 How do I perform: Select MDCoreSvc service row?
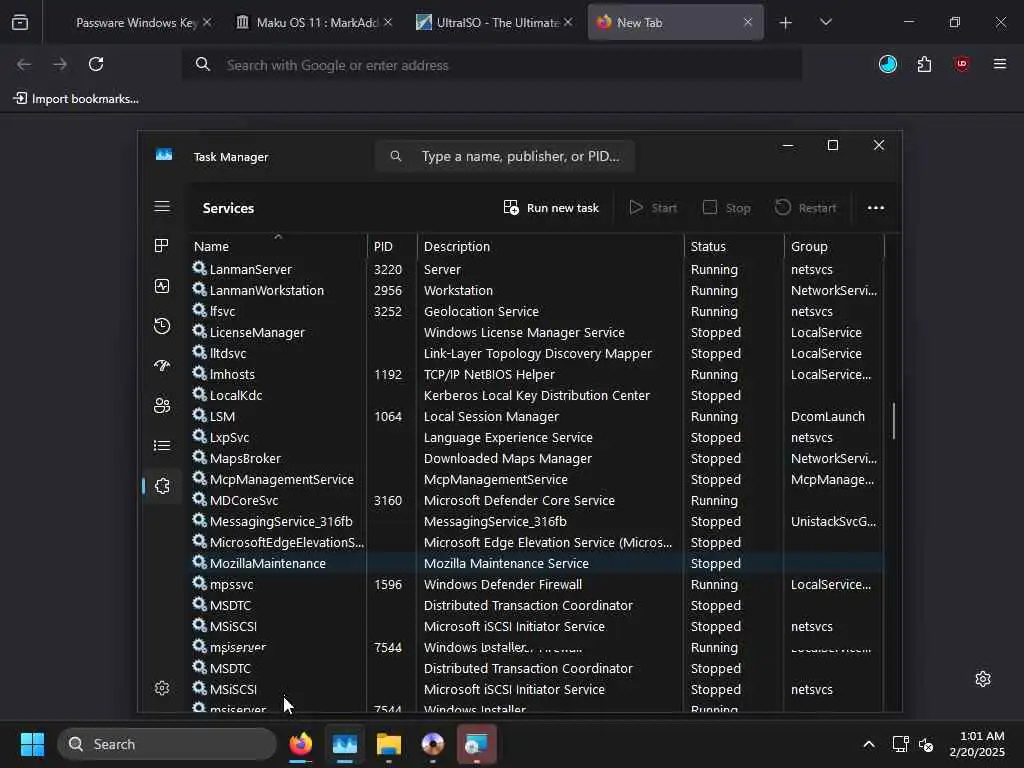536,500
